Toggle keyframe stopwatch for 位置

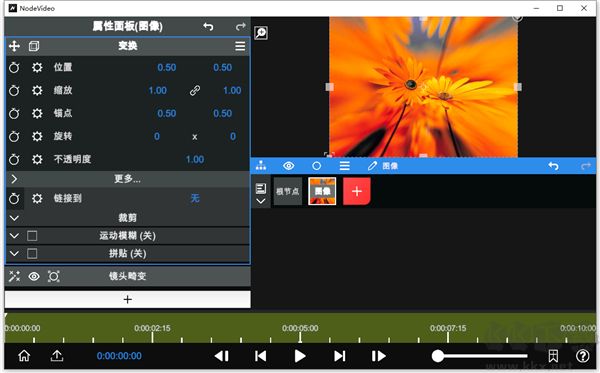pyautogui.click(x=14, y=68)
